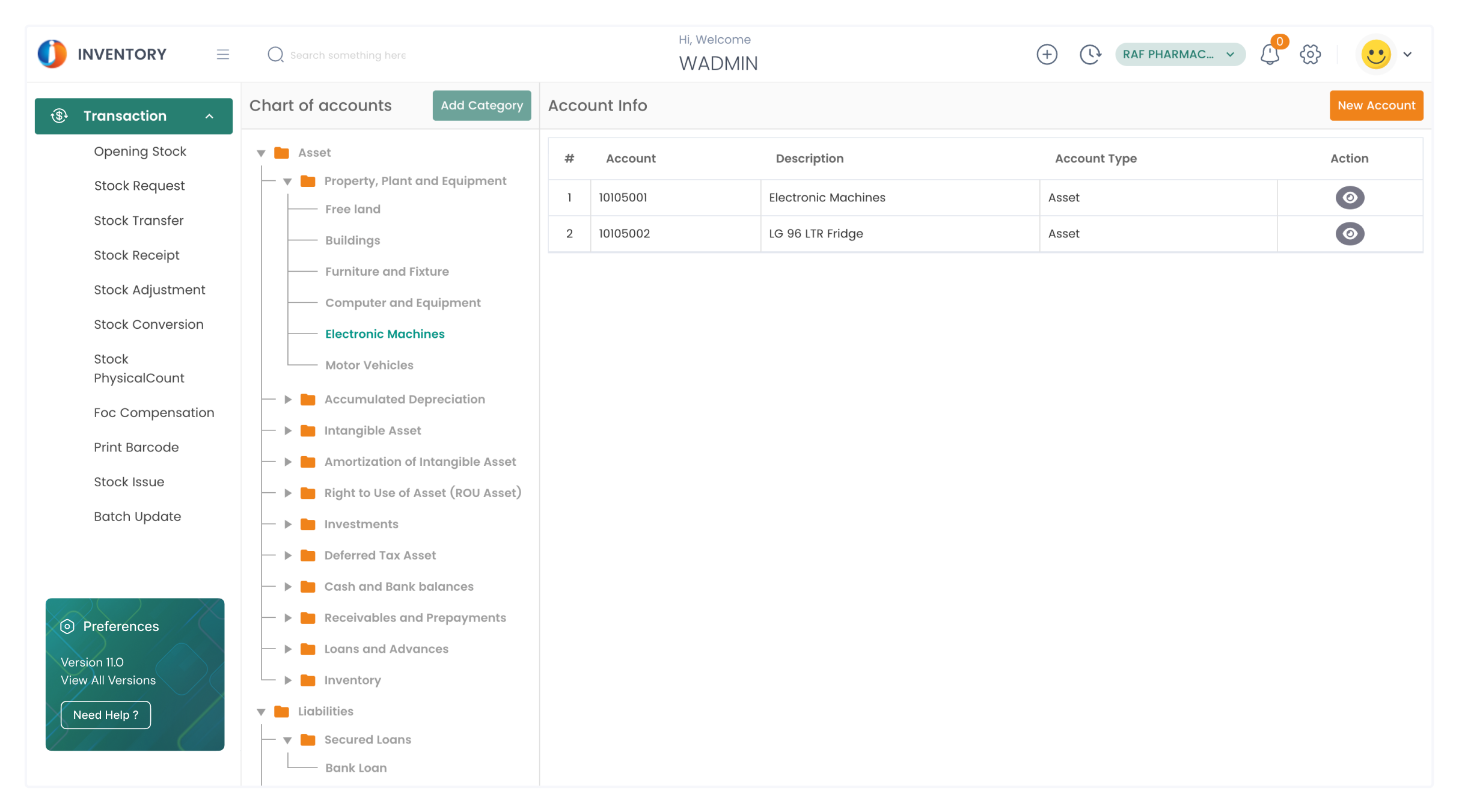This screenshot has height=812, width=1459.
Task: Click the Need Help ? button
Action: (x=106, y=715)
